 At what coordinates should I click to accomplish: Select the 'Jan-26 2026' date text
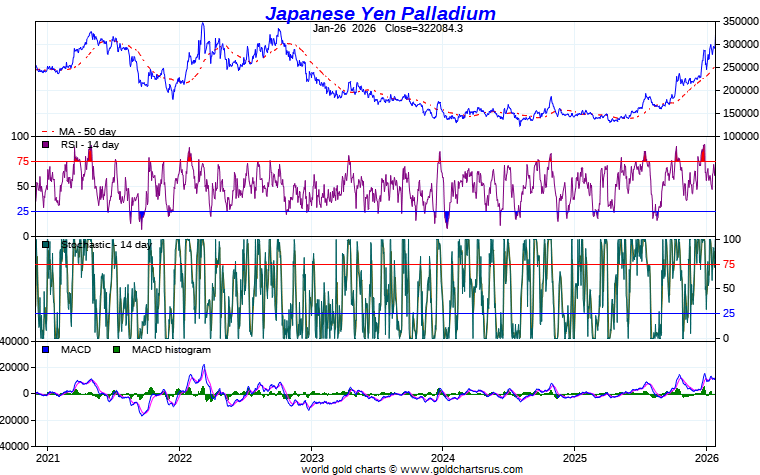[344, 28]
